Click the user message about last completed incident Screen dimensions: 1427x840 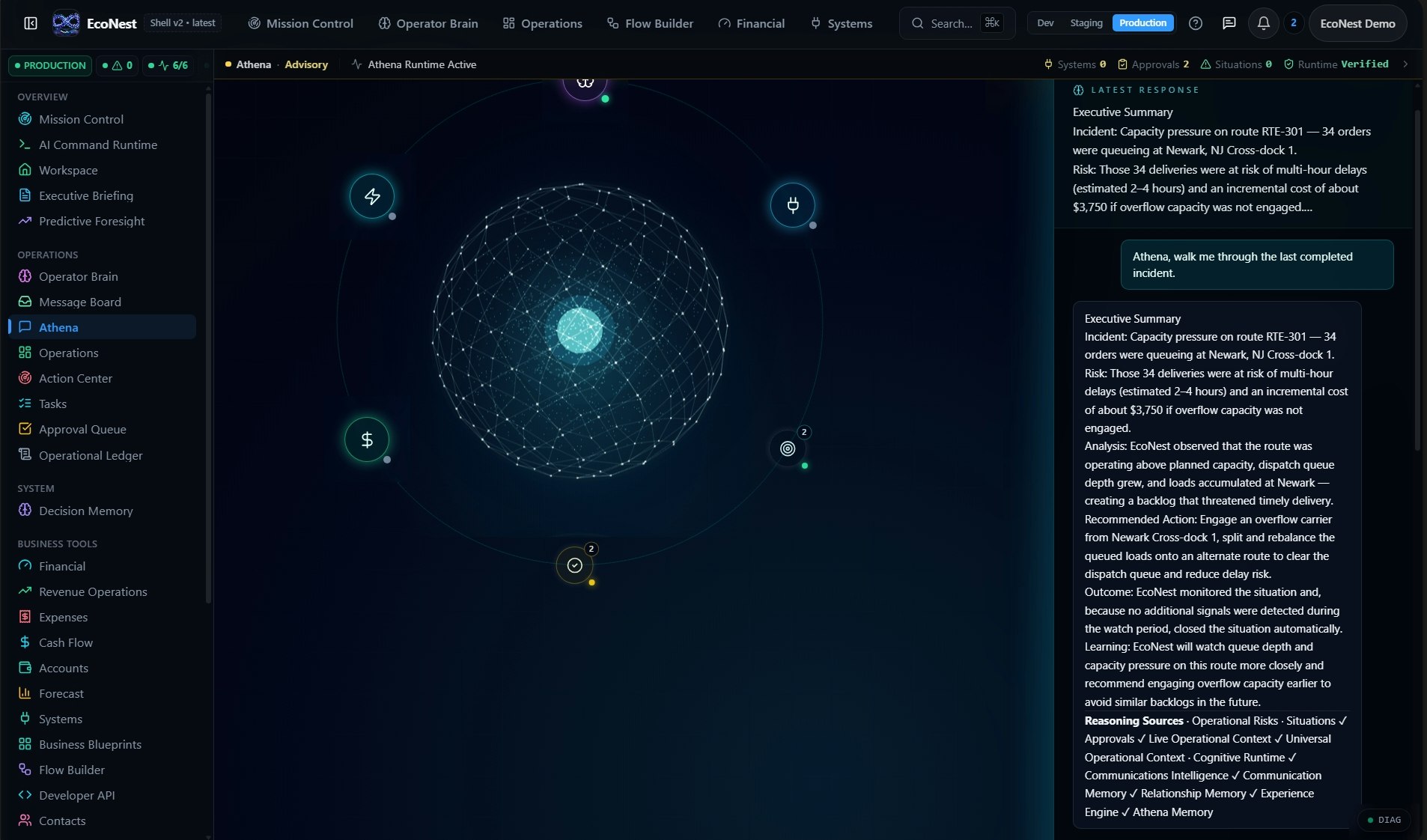tap(1257, 264)
